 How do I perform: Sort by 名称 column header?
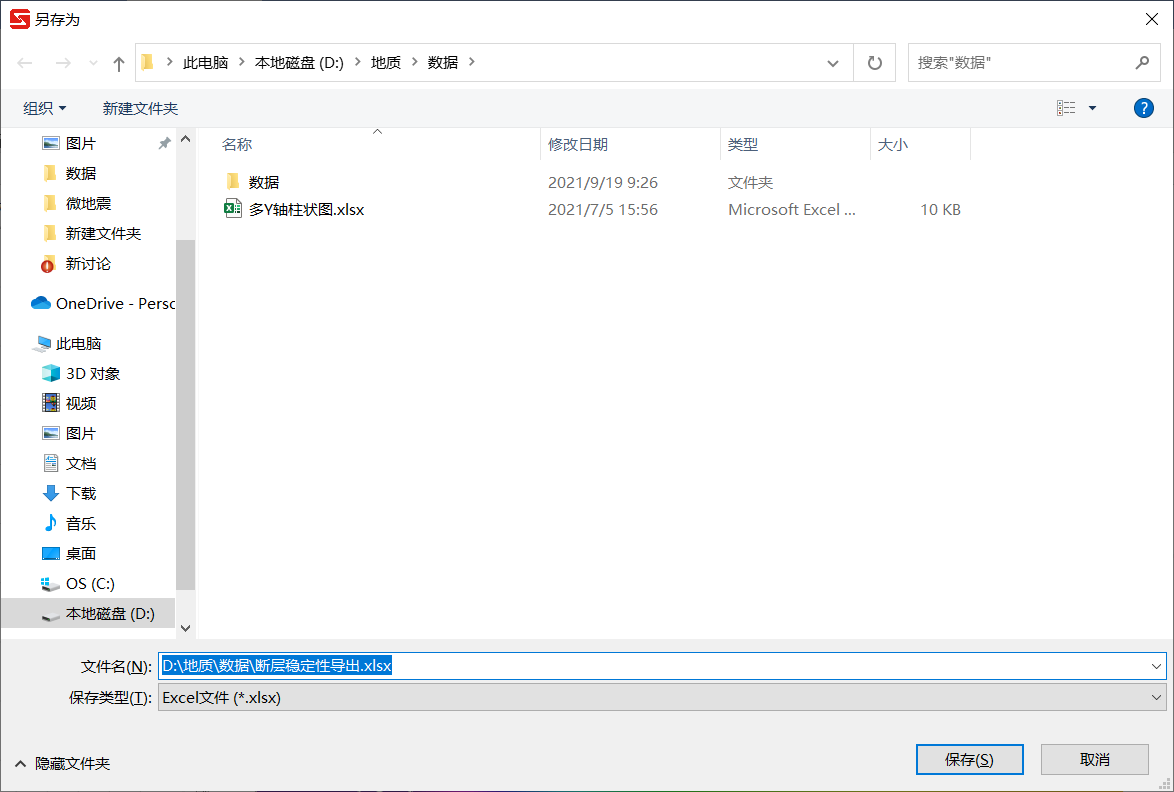[x=237, y=144]
